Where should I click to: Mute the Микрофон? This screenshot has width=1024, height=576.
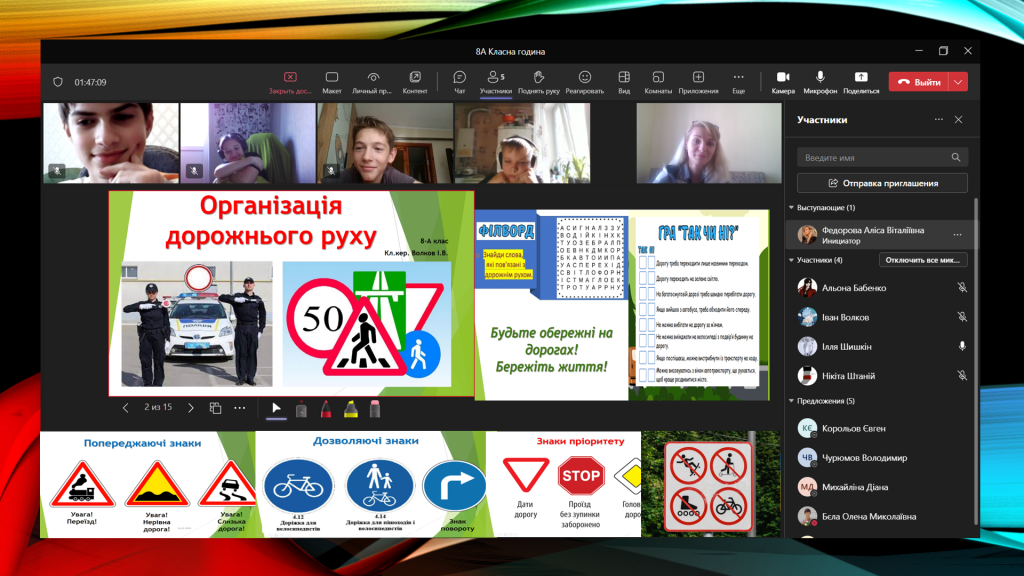point(820,82)
